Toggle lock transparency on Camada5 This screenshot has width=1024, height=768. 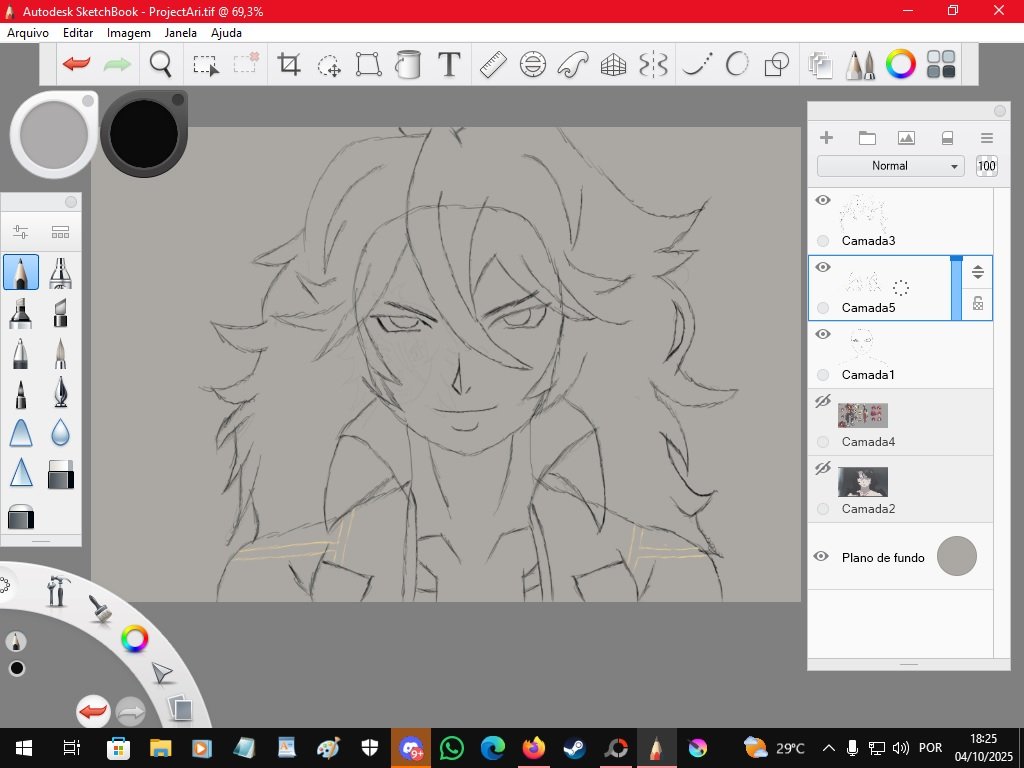coord(978,303)
